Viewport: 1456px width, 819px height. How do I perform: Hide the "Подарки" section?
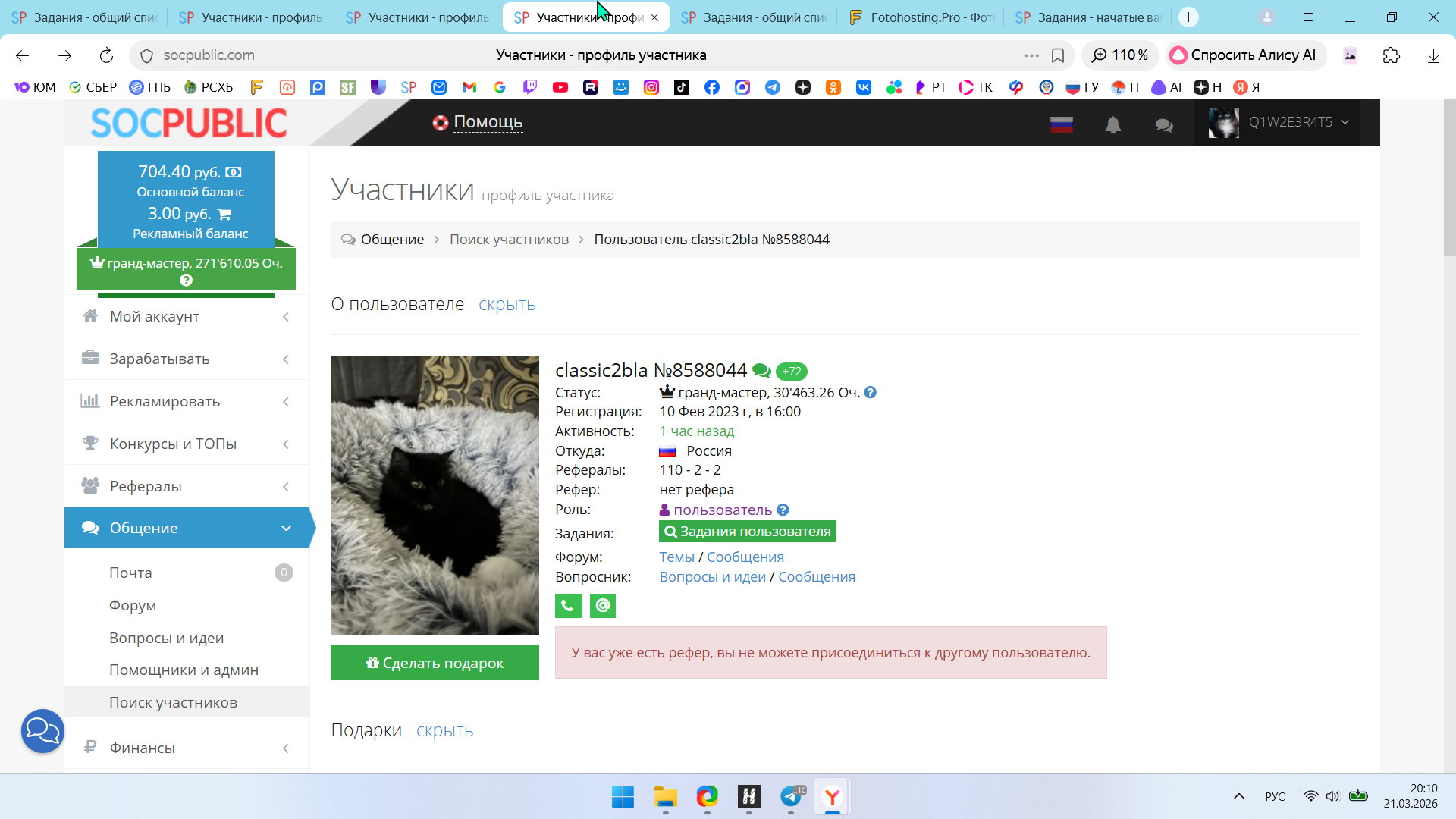(444, 730)
